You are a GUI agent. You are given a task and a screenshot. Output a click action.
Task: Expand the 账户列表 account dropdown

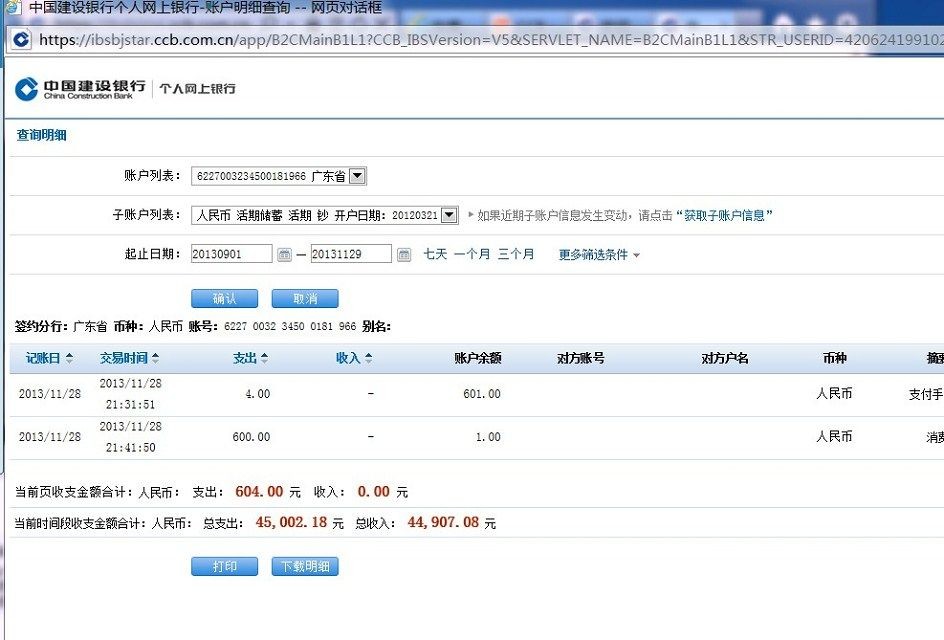(x=357, y=176)
